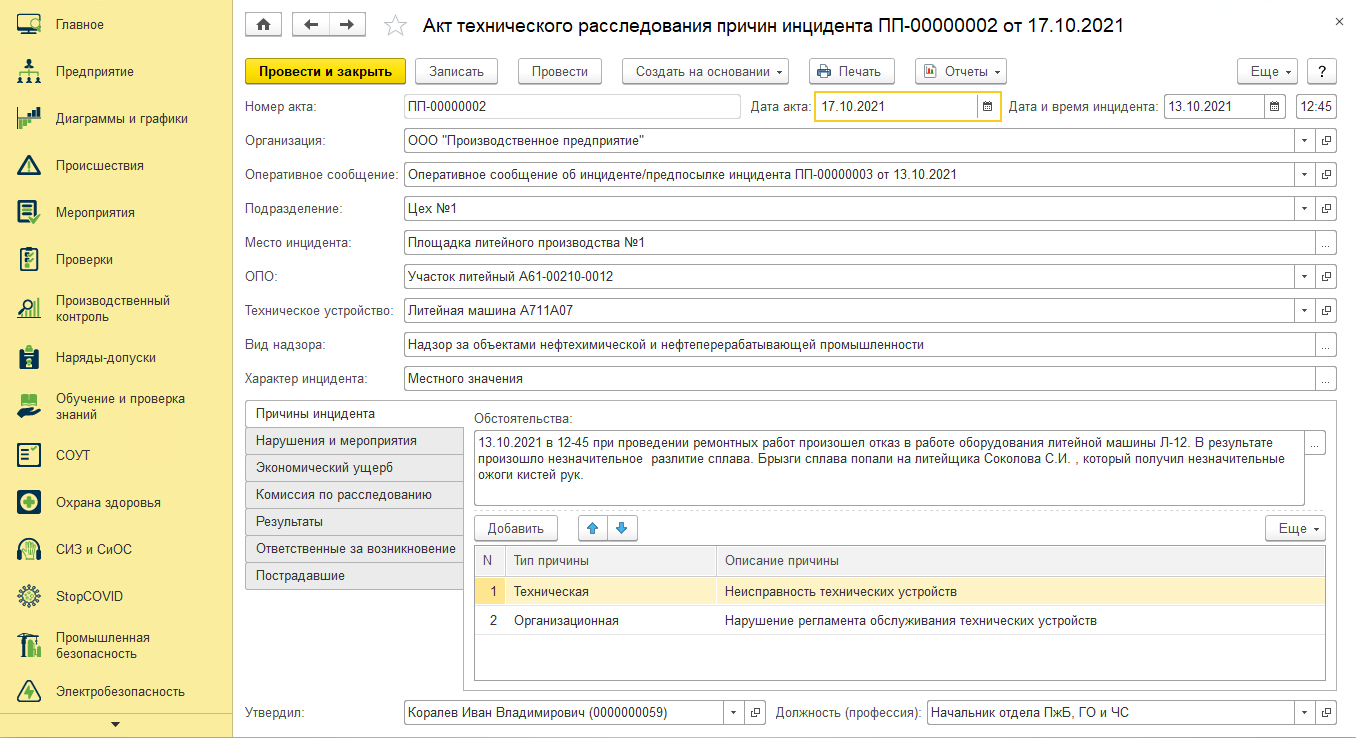Open the top toolbar Еще menu
1356x738 pixels.
coord(1268,71)
